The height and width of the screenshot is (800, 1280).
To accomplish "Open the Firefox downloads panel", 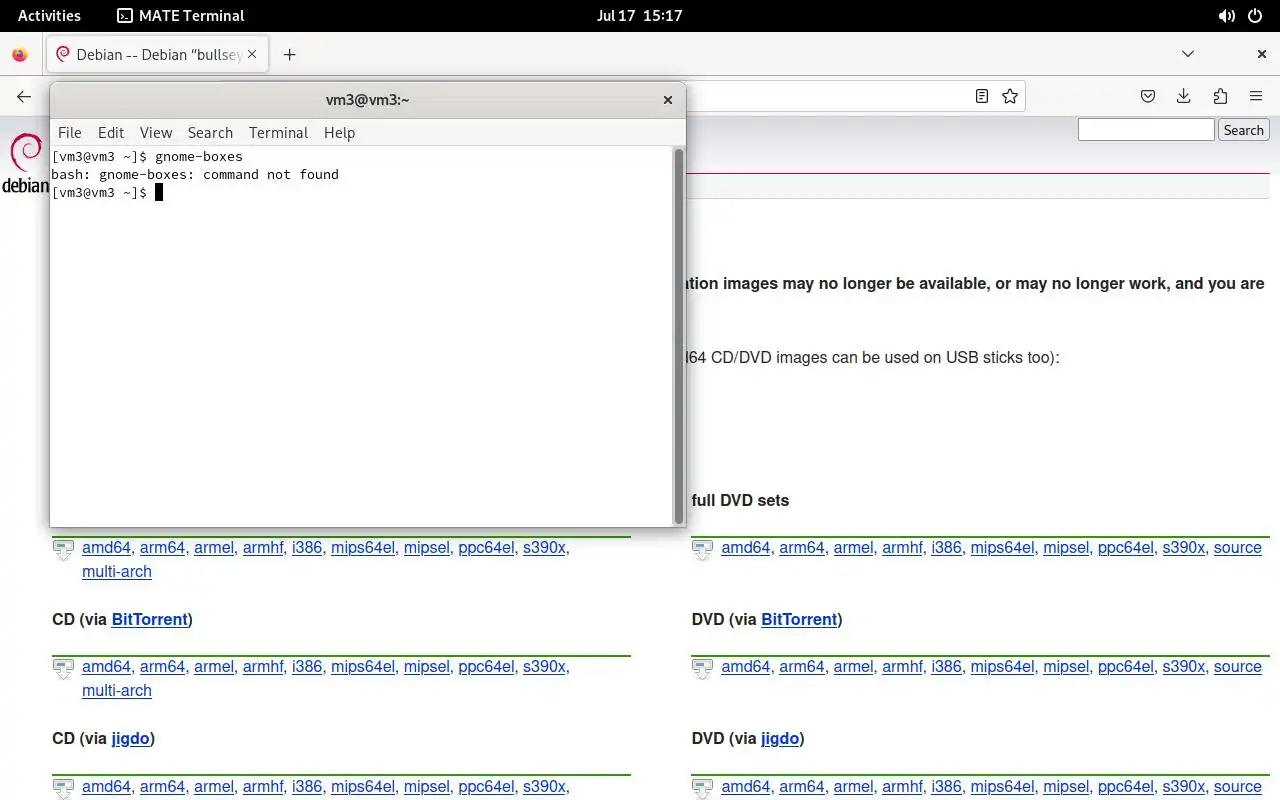I will point(1184,96).
